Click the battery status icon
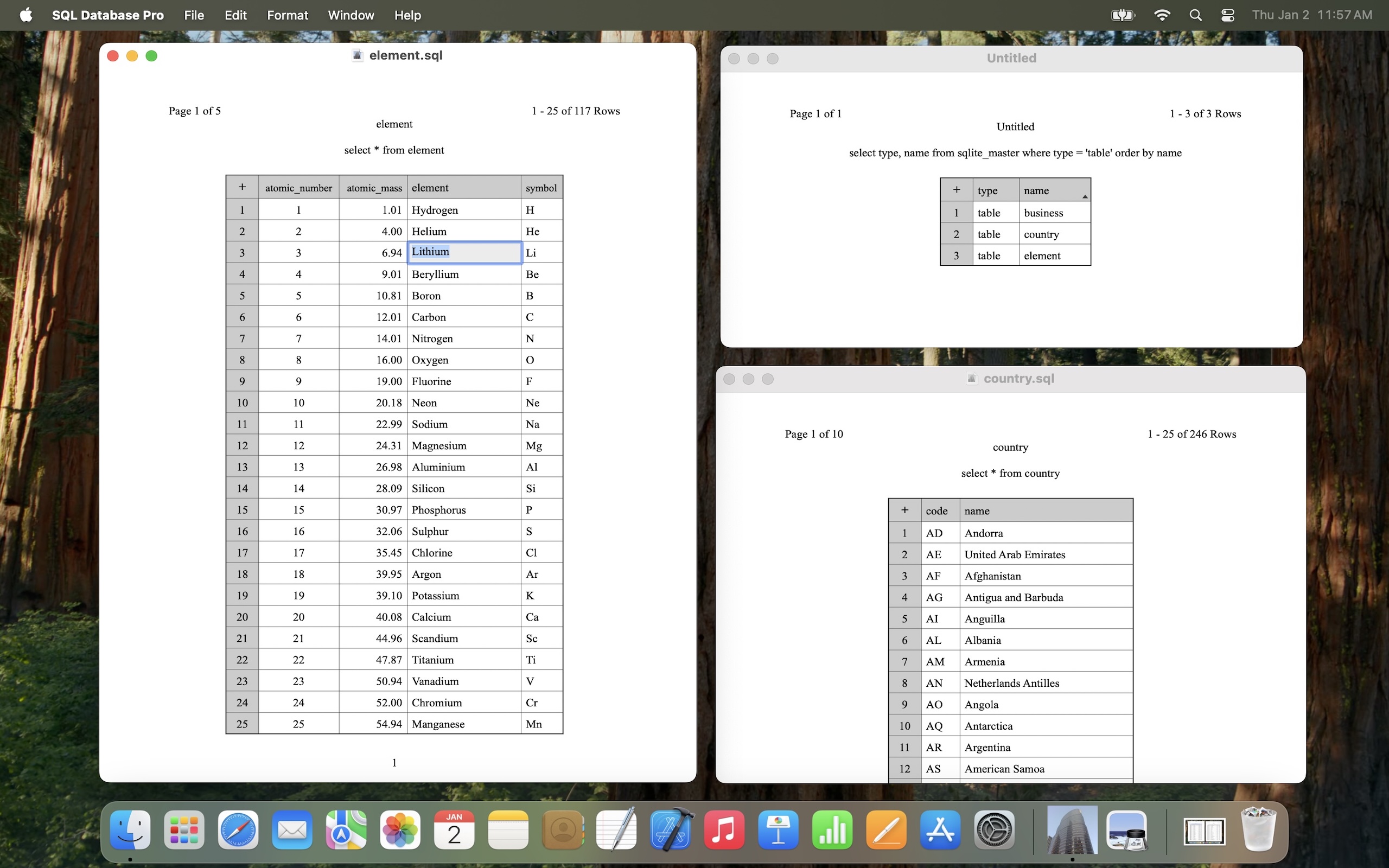Viewport: 1389px width, 868px height. click(1123, 16)
